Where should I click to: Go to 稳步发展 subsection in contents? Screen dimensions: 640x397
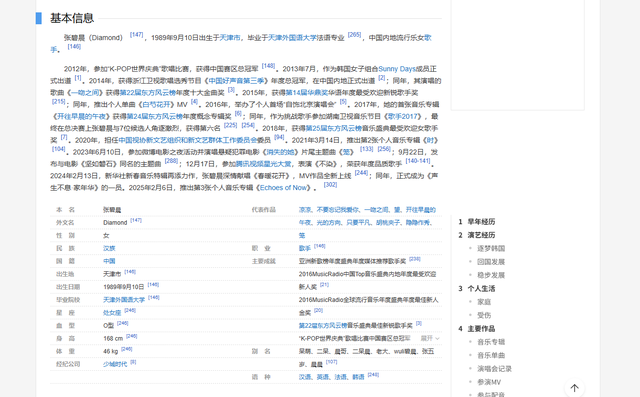point(491,275)
